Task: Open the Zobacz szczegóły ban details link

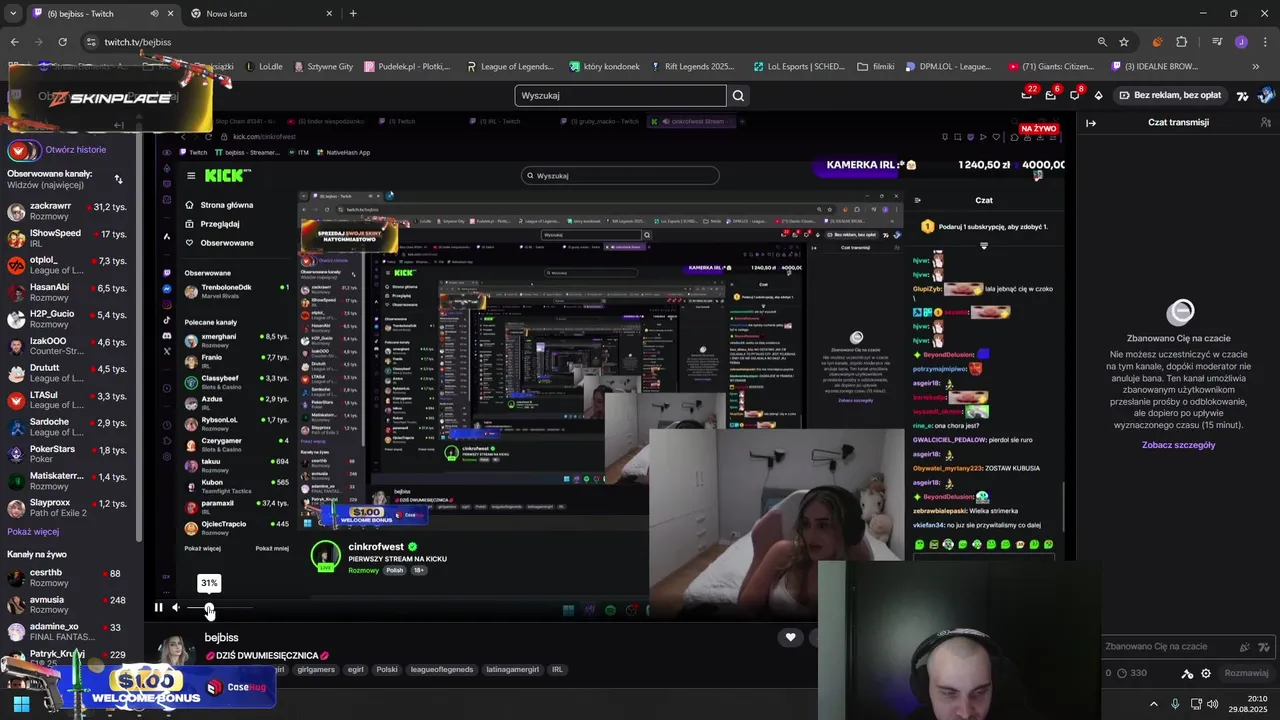Action: pos(1178,445)
